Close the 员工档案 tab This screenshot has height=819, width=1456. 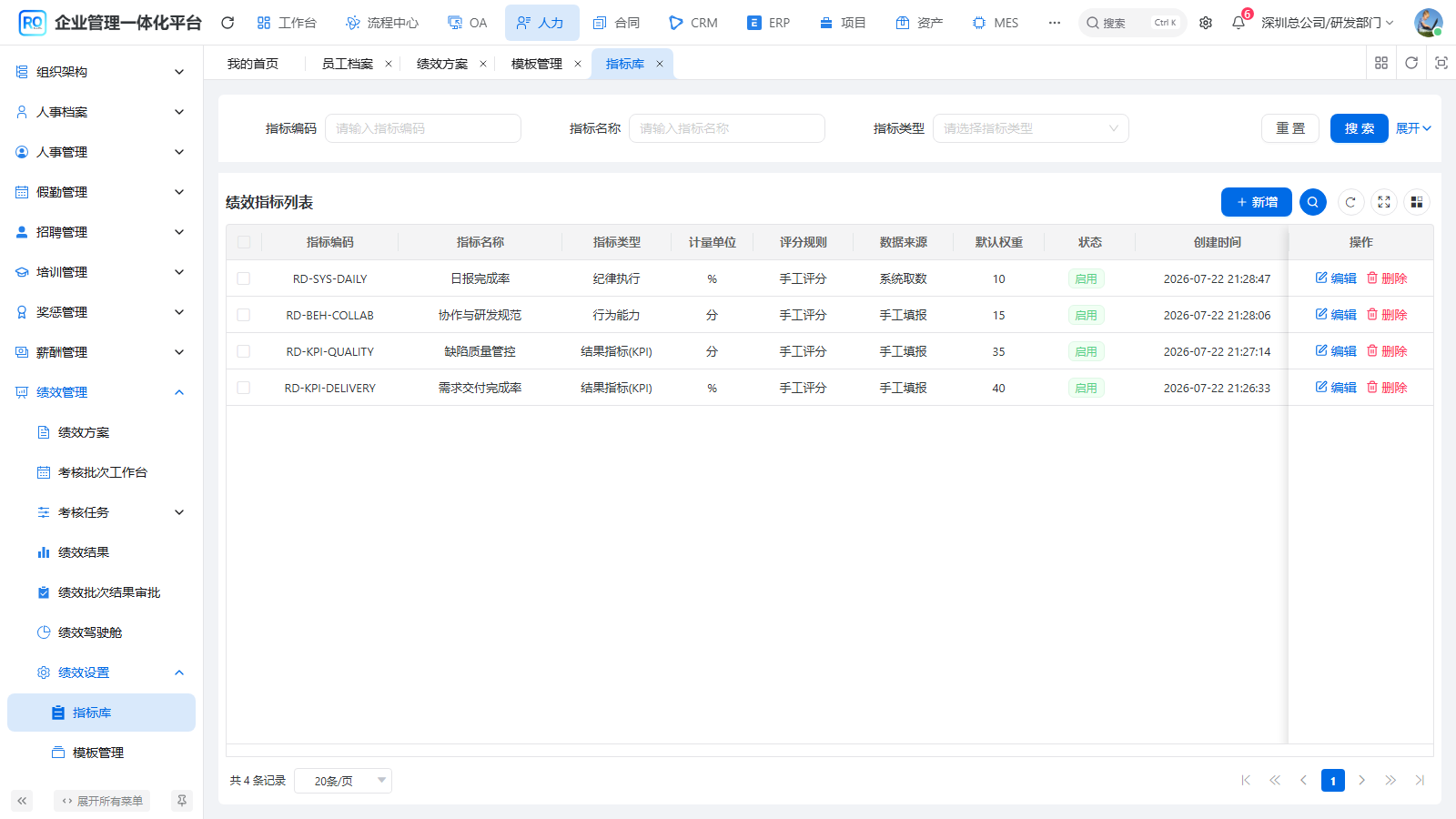pyautogui.click(x=389, y=64)
